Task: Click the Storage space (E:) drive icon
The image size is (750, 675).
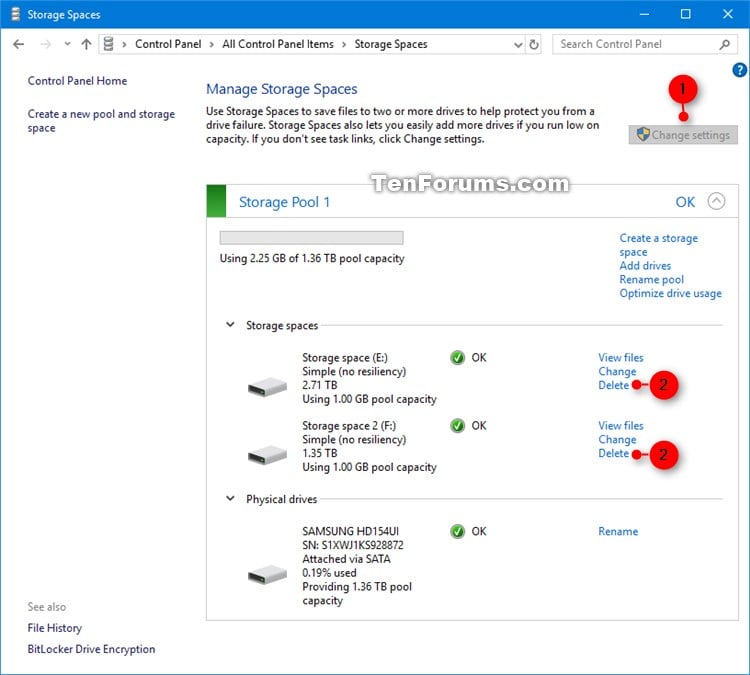Action: coord(267,387)
